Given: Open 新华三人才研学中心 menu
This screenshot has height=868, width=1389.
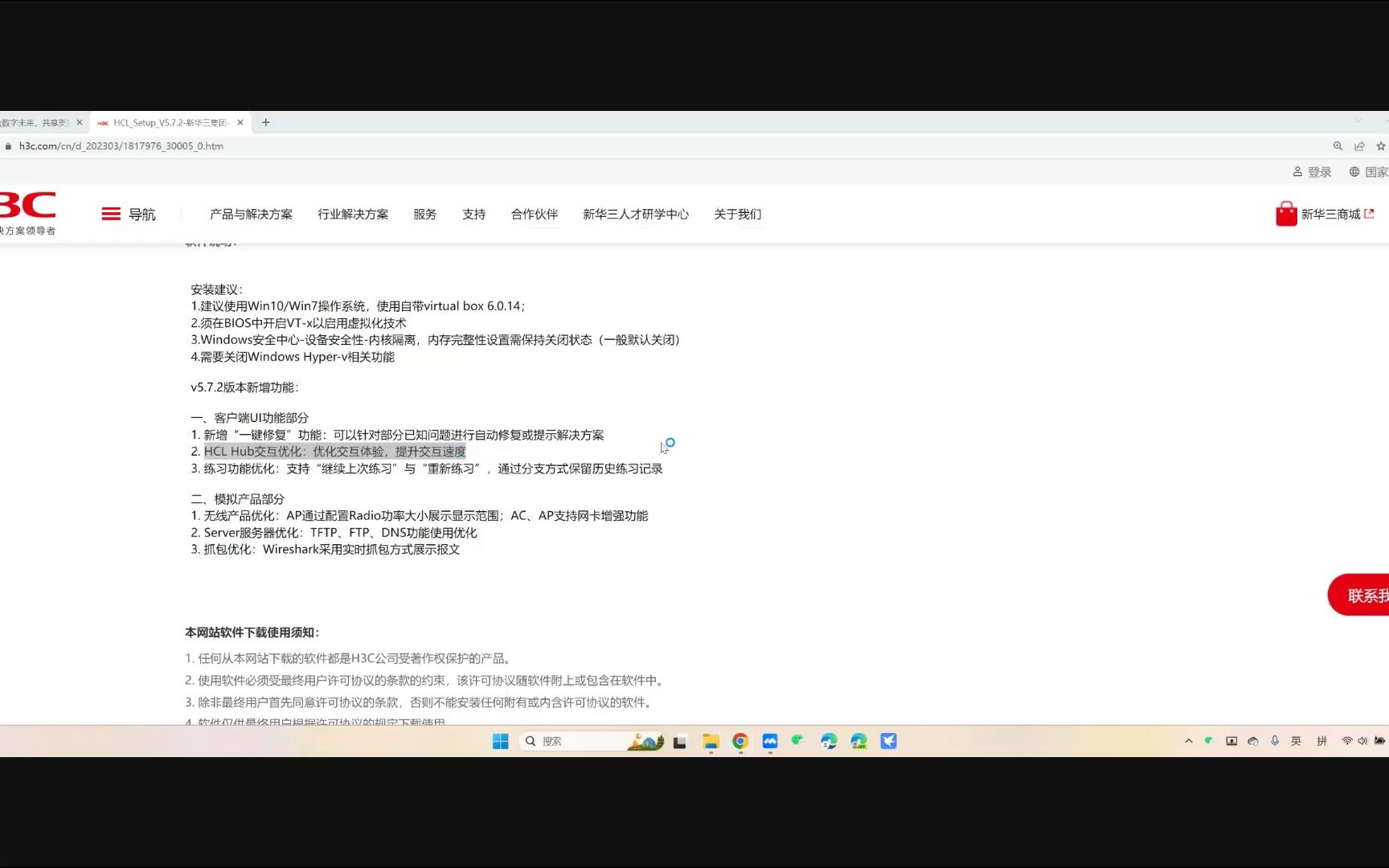Looking at the screenshot, I should 636,215.
